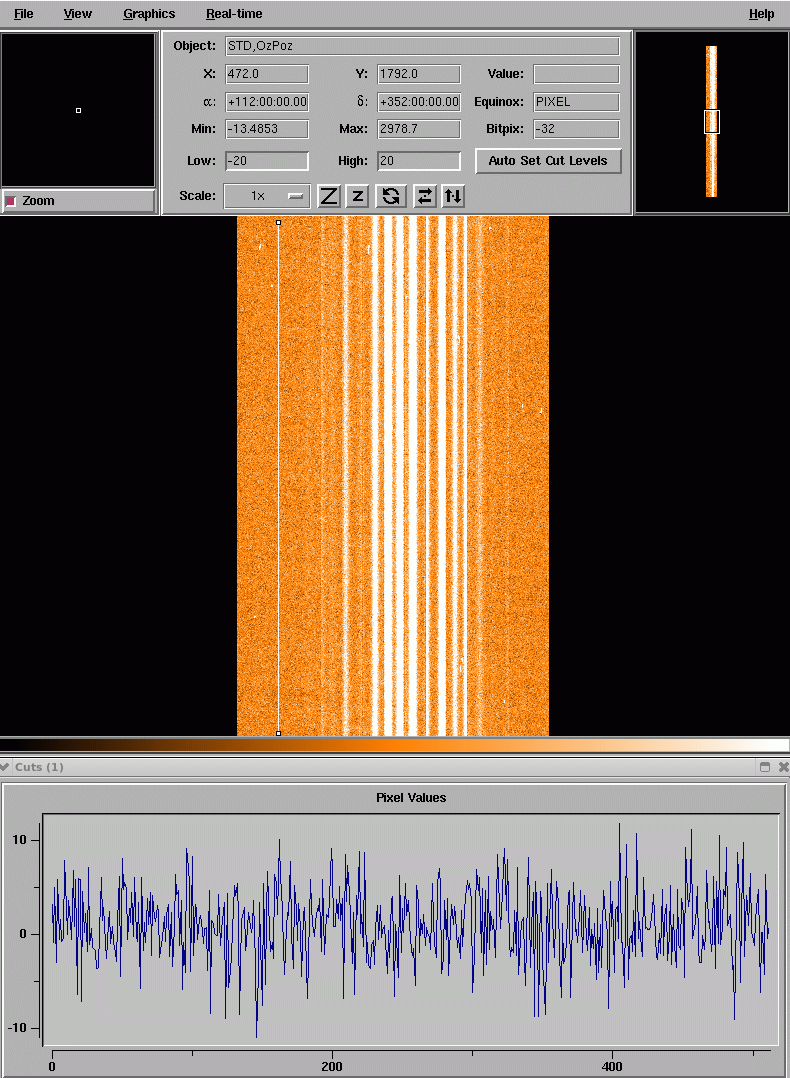
Task: Click the flip horizontal arrows icon
Action: (425, 196)
